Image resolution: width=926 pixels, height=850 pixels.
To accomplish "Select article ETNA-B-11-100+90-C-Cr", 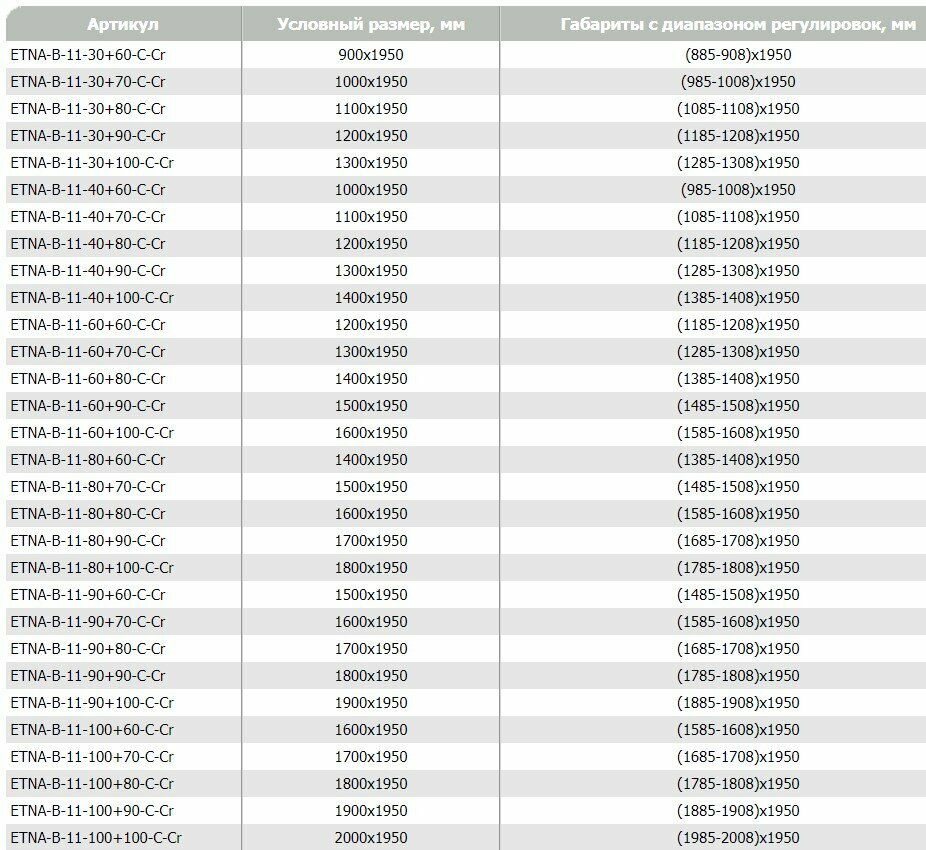I will (x=92, y=811).
